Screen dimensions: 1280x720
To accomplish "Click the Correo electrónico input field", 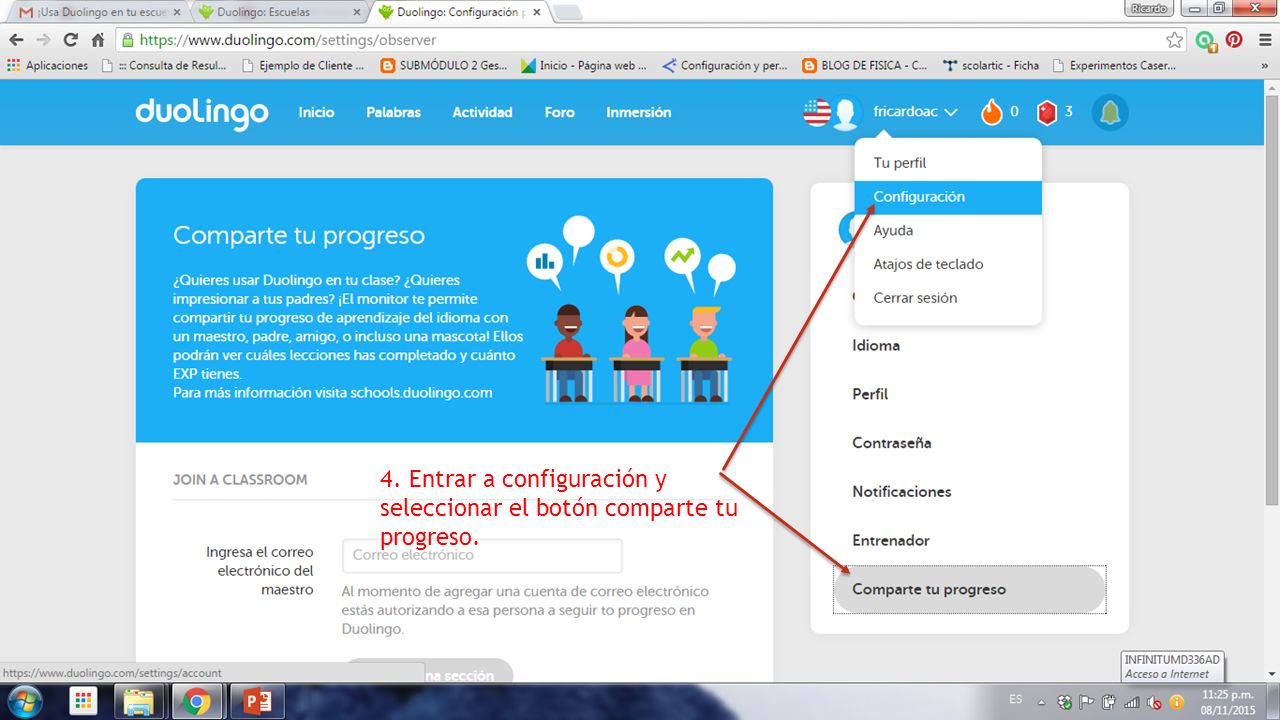I will pos(482,555).
